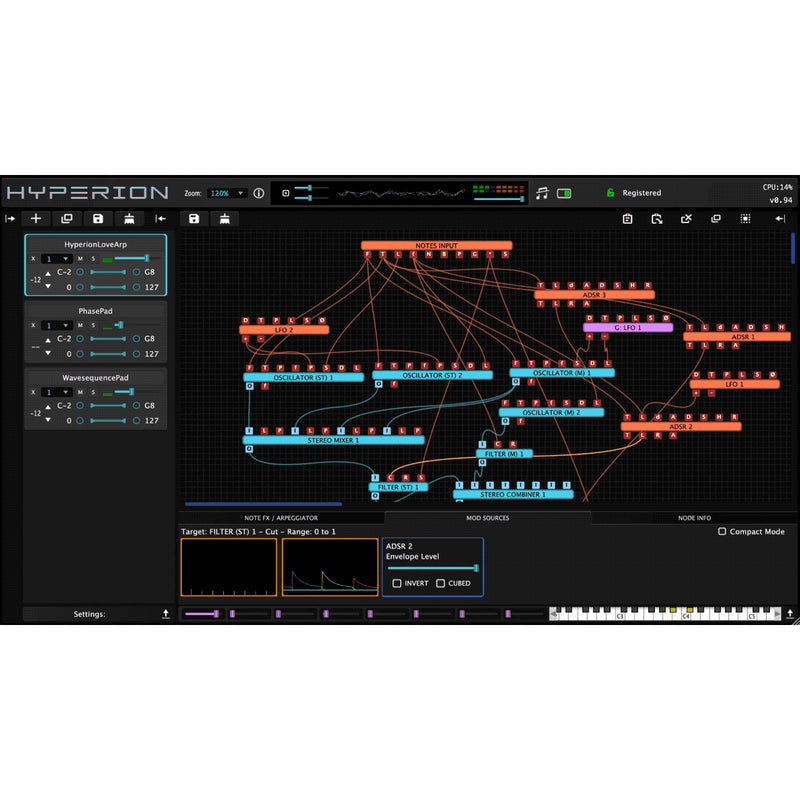Image resolution: width=800 pixels, height=800 pixels.
Task: Solo the PhasePad layer with S button
Action: point(94,325)
